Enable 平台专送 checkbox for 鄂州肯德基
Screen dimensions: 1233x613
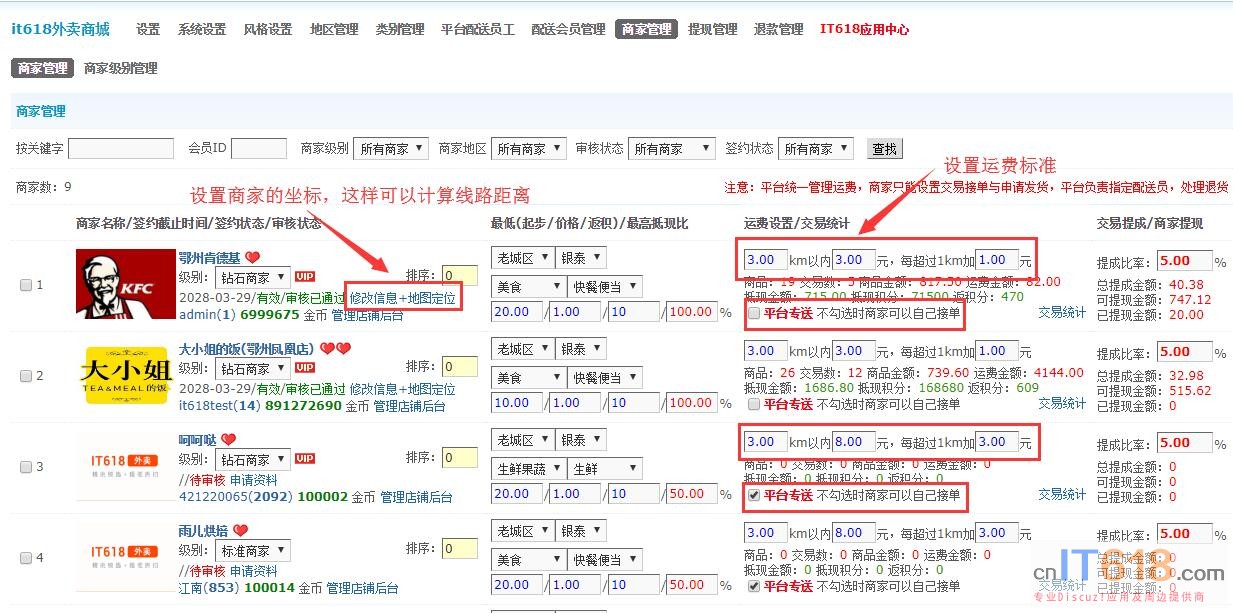[754, 314]
